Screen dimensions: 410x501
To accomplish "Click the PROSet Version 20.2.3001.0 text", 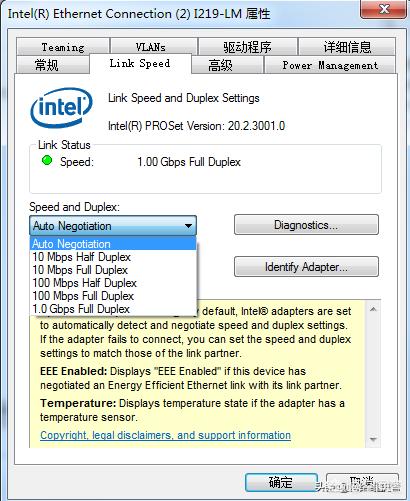I will [x=196, y=126].
